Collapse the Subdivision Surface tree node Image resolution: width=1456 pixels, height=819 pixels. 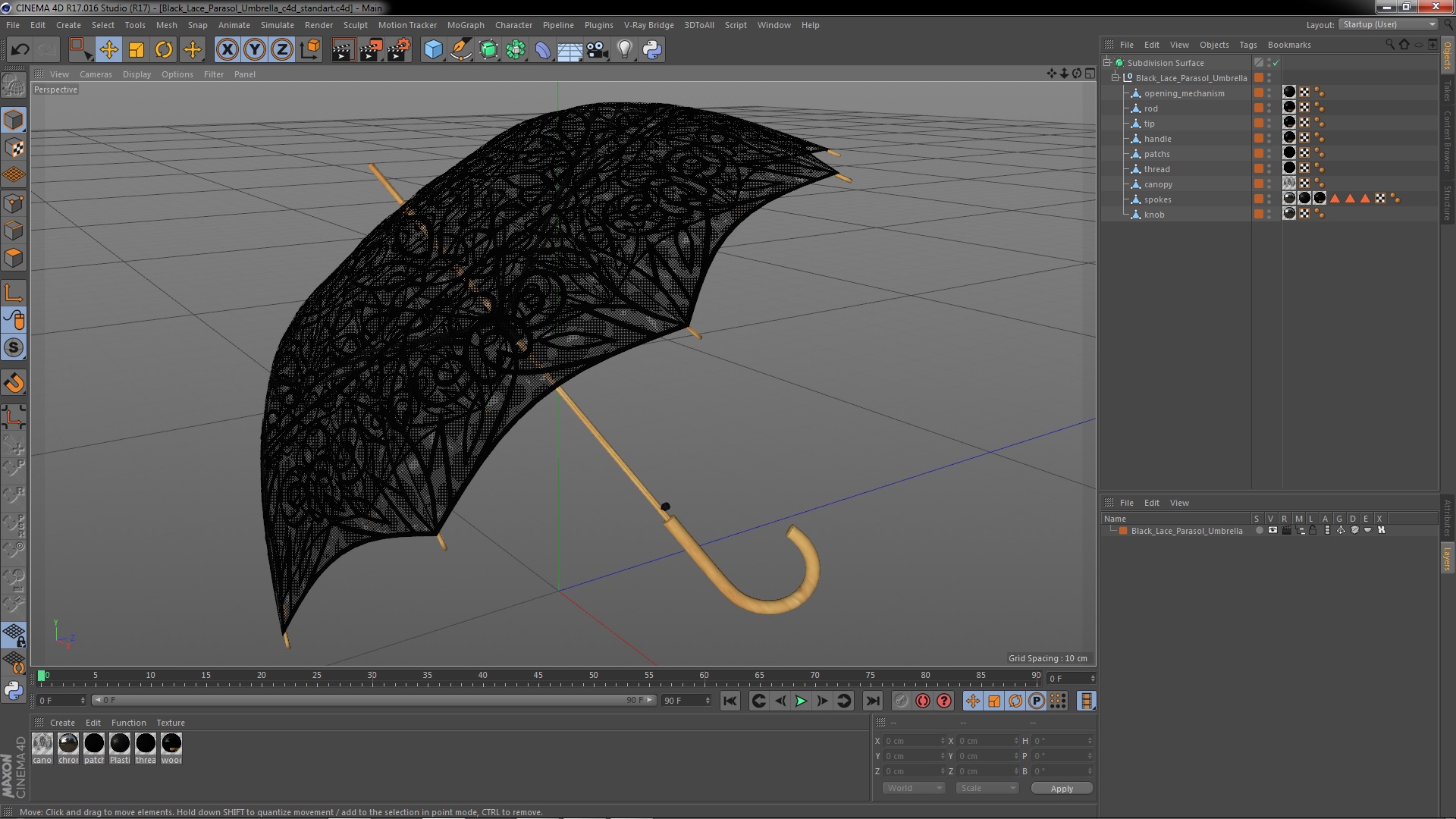[x=1107, y=62]
